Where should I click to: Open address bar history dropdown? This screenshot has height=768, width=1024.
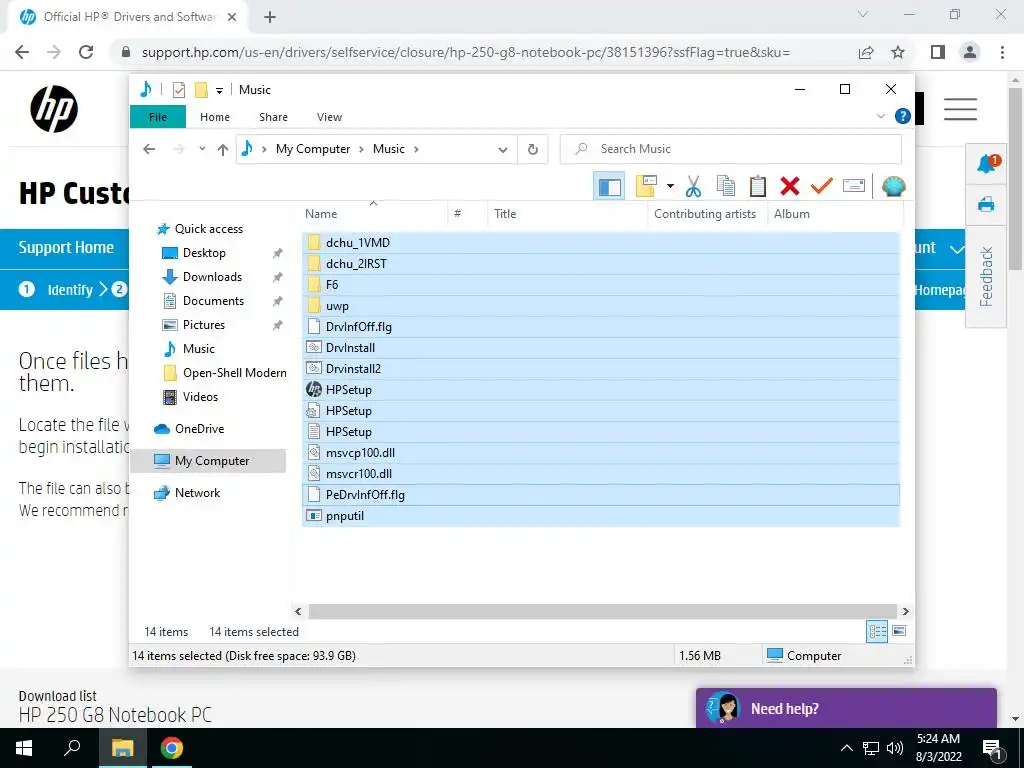tap(502, 150)
